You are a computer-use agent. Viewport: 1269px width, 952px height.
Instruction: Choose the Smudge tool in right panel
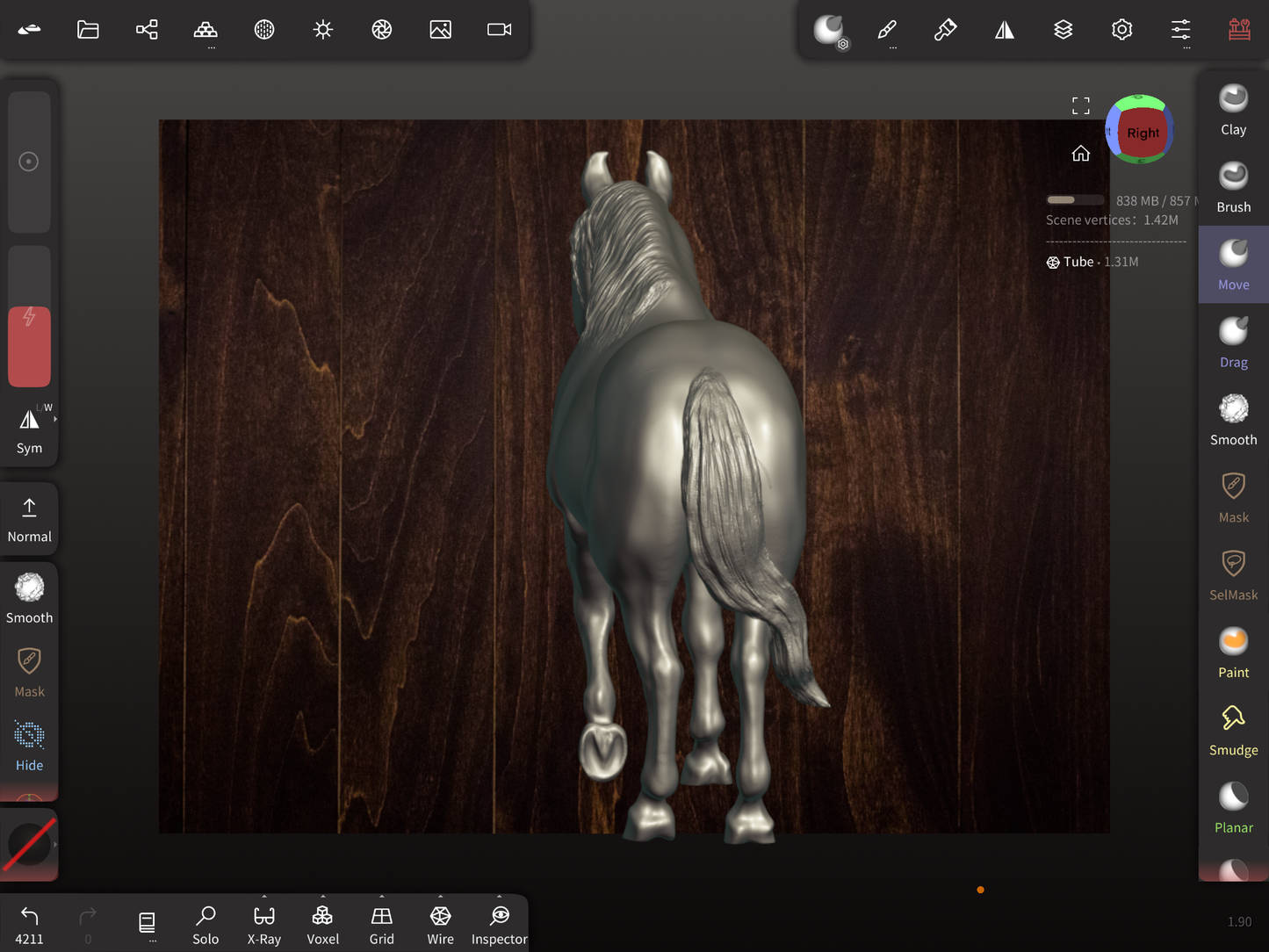coord(1233,730)
